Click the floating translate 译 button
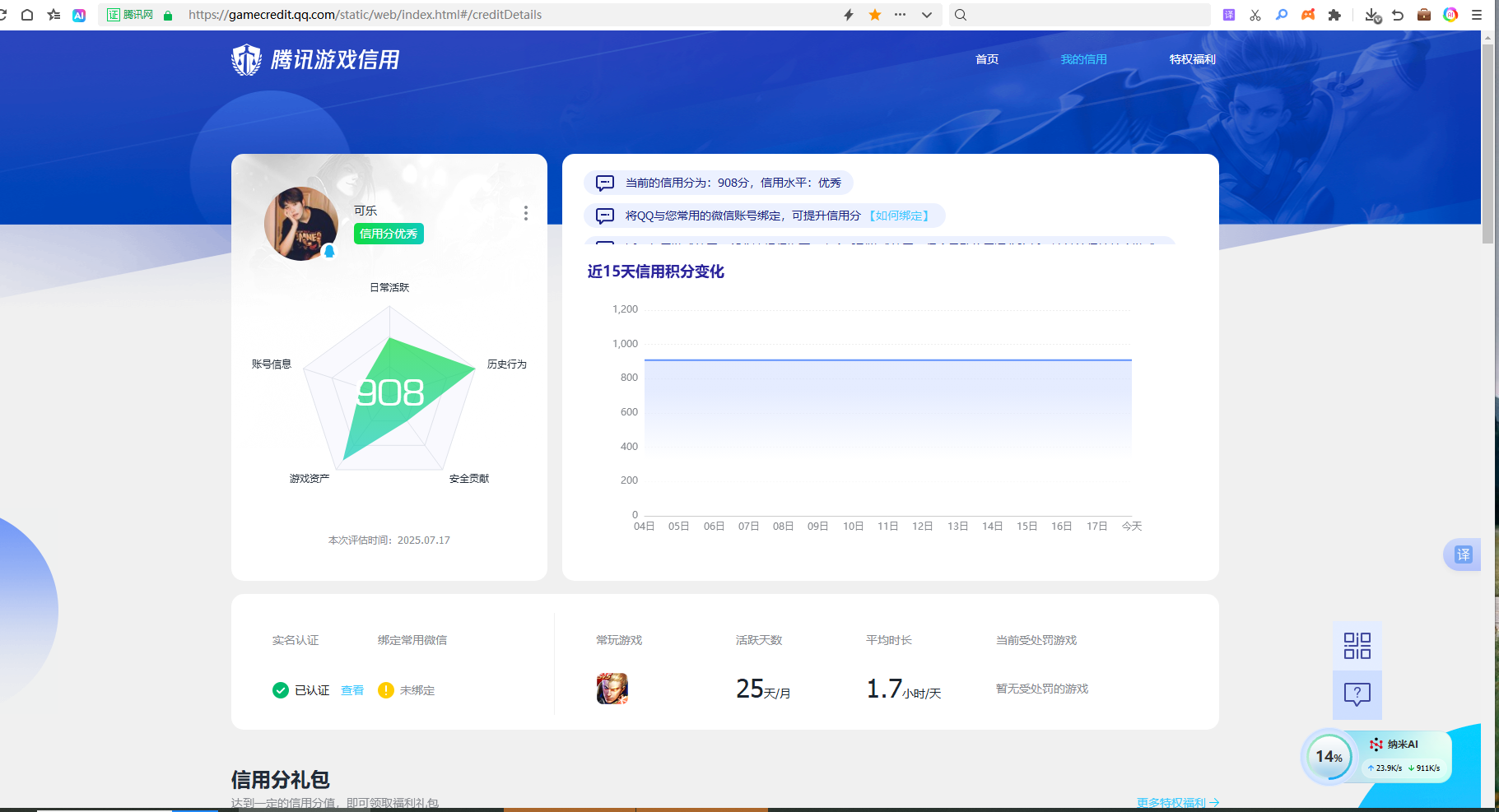The image size is (1499, 812). pos(1463,554)
